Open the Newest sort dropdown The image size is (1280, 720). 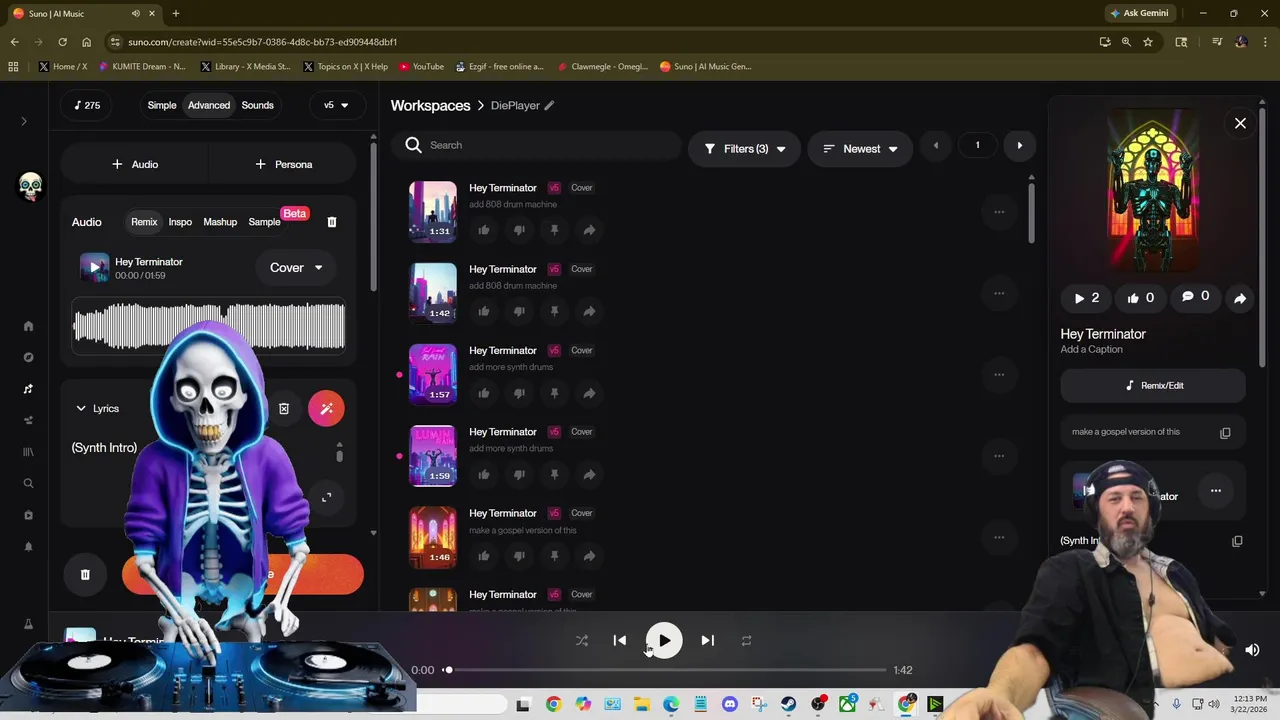click(860, 149)
